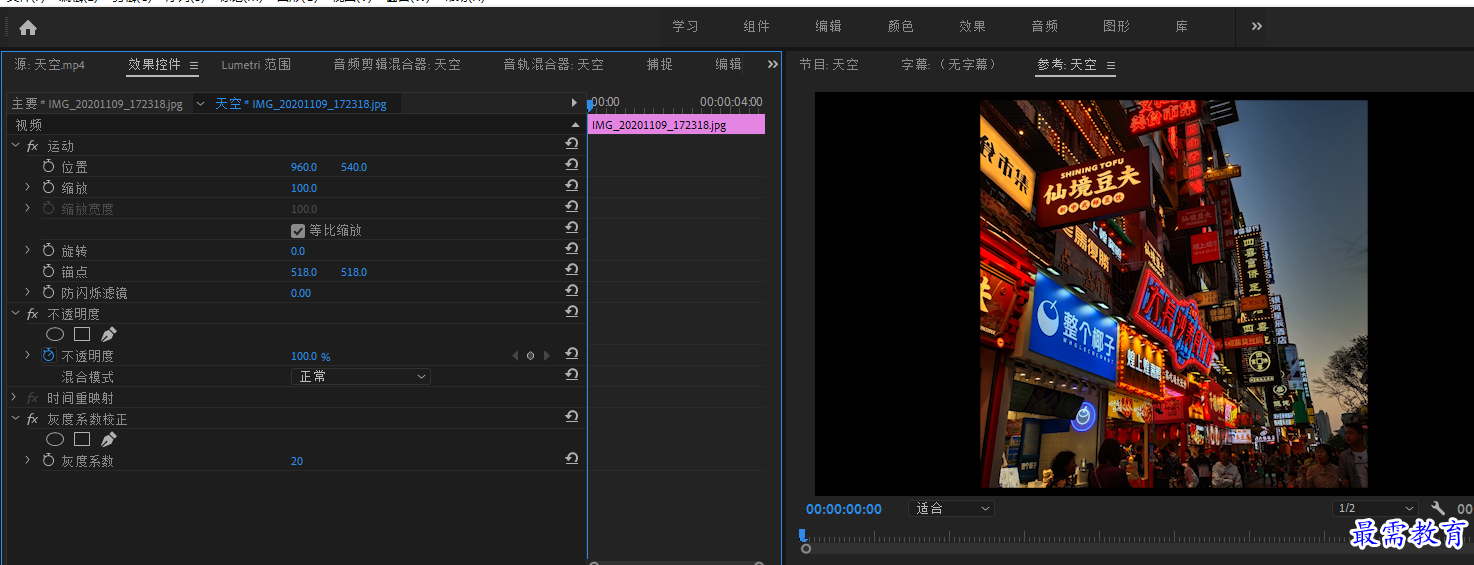Screen dimensions: 1474x565
Task: Open the 源: 天空.mp4 tab
Action: (x=50, y=64)
